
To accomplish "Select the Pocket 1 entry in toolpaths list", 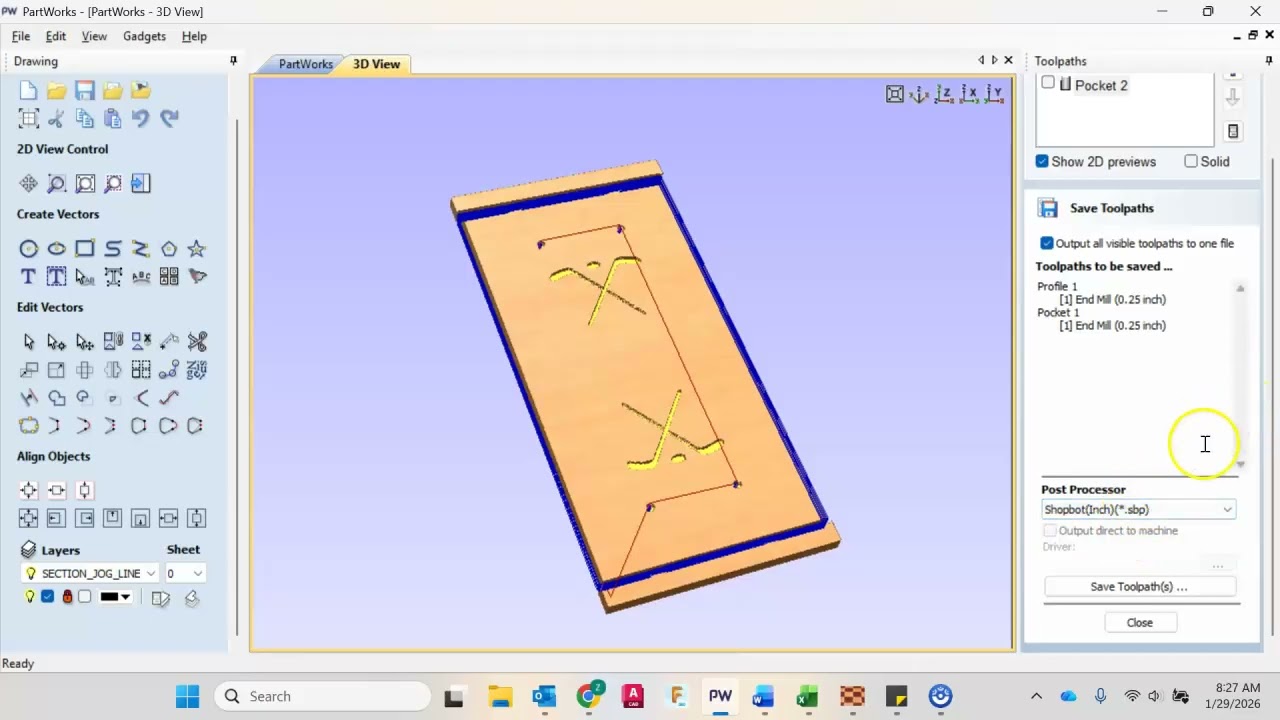I will click(1058, 313).
